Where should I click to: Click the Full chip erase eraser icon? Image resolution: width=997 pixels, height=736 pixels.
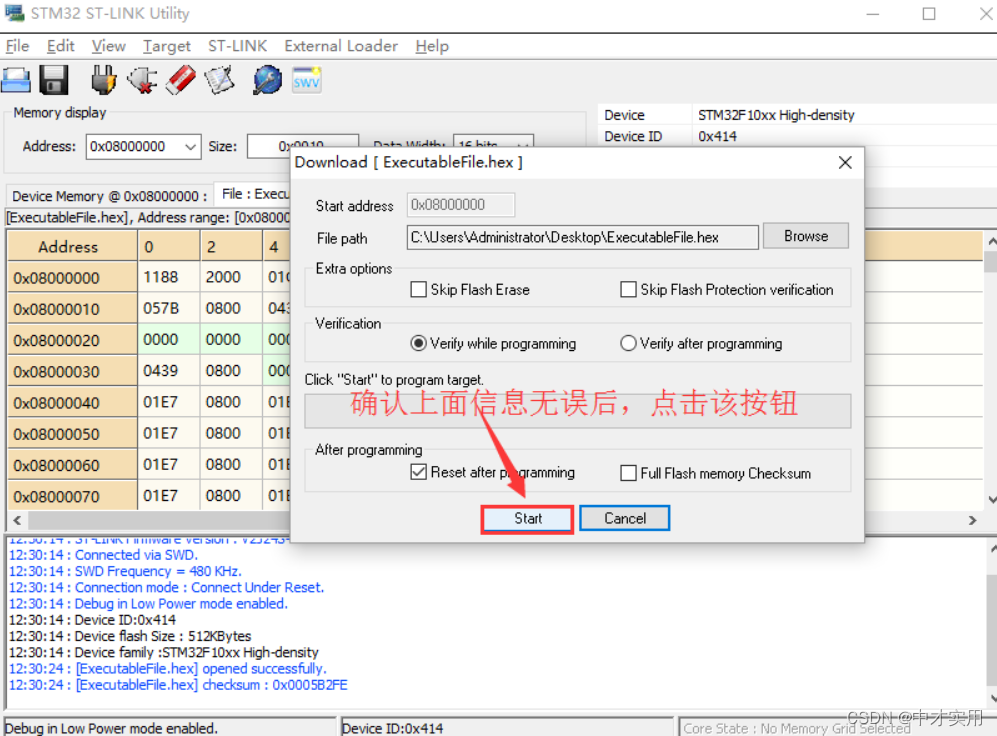point(181,81)
